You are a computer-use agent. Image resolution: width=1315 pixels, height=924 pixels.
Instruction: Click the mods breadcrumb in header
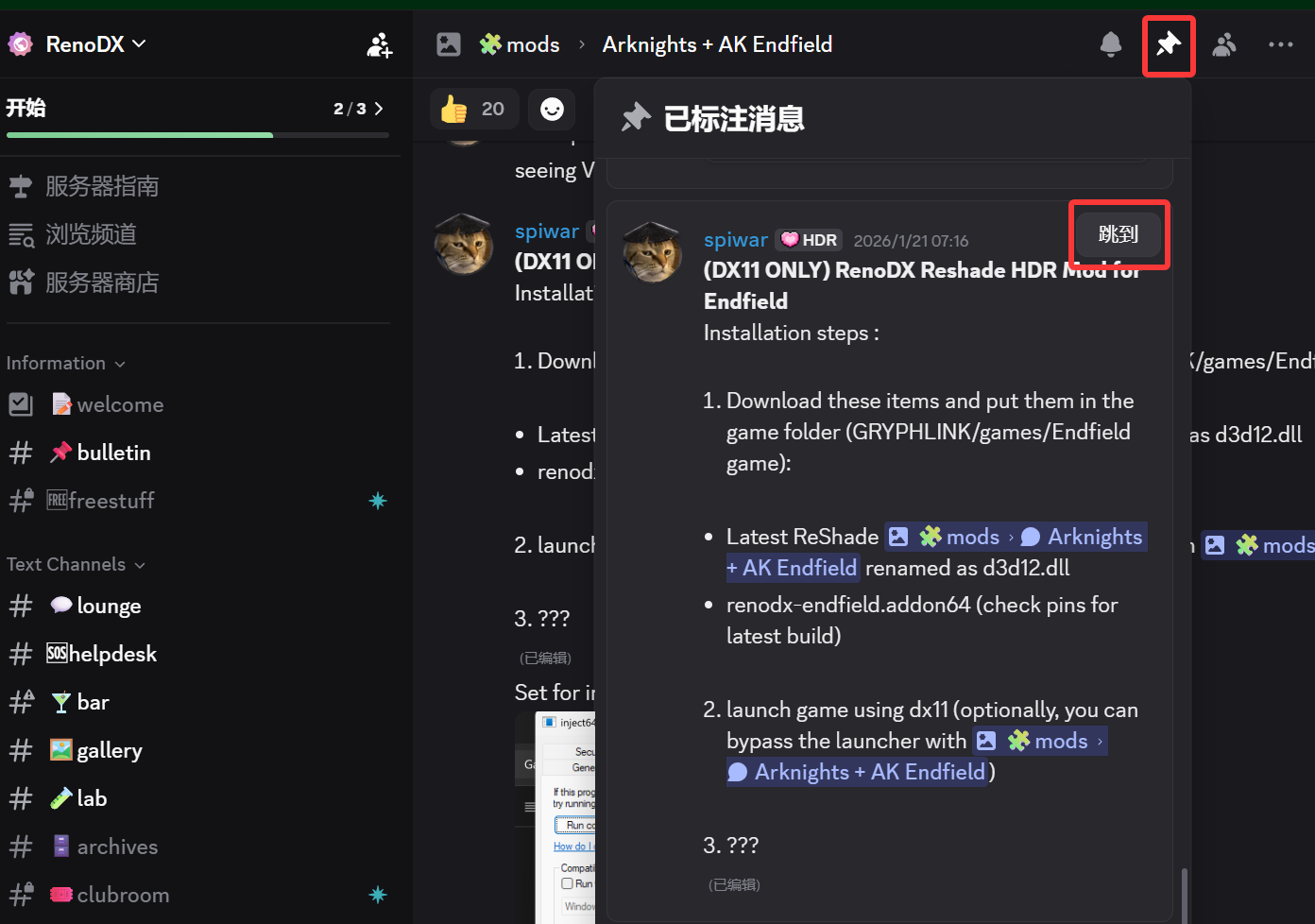[532, 44]
